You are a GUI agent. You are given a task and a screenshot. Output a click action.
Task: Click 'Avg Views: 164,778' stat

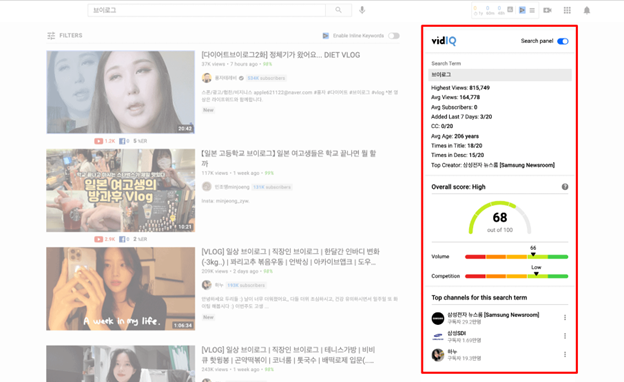pyautogui.click(x=455, y=97)
